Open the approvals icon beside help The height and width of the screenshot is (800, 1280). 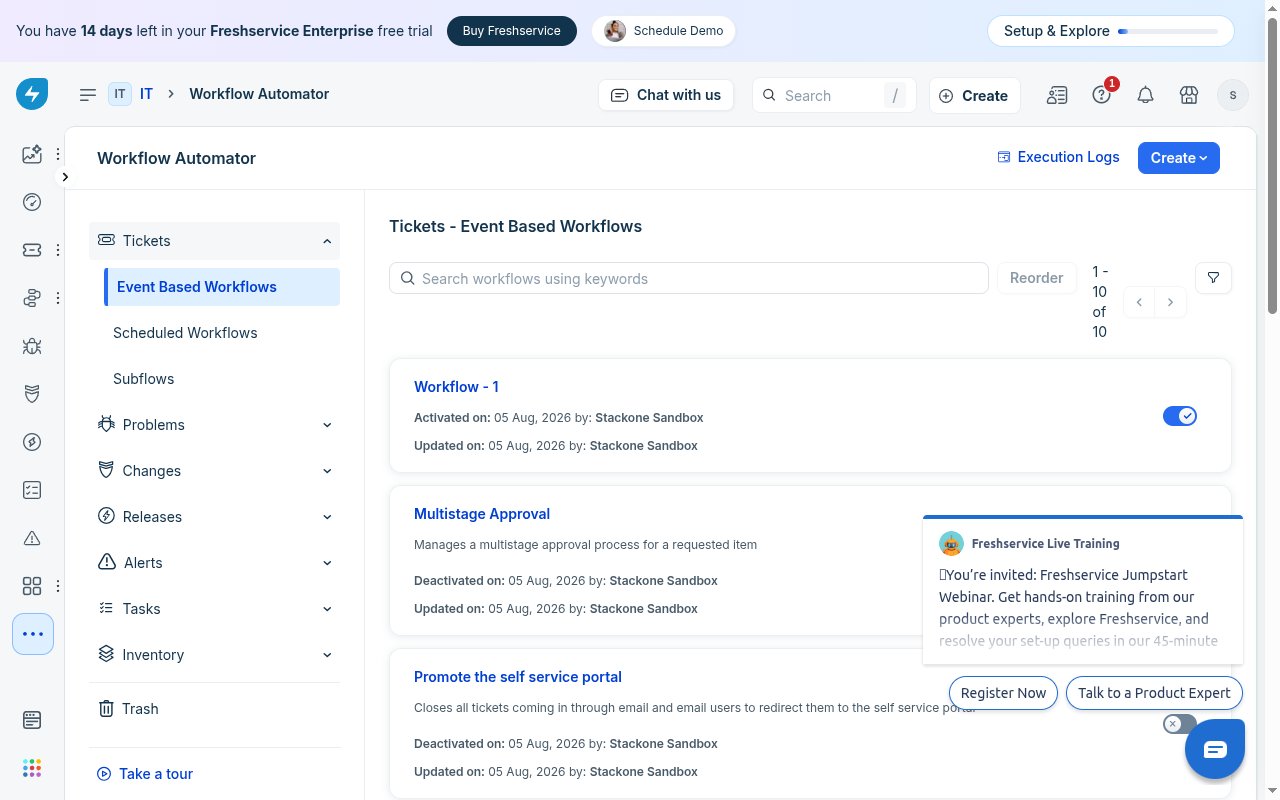point(1057,95)
